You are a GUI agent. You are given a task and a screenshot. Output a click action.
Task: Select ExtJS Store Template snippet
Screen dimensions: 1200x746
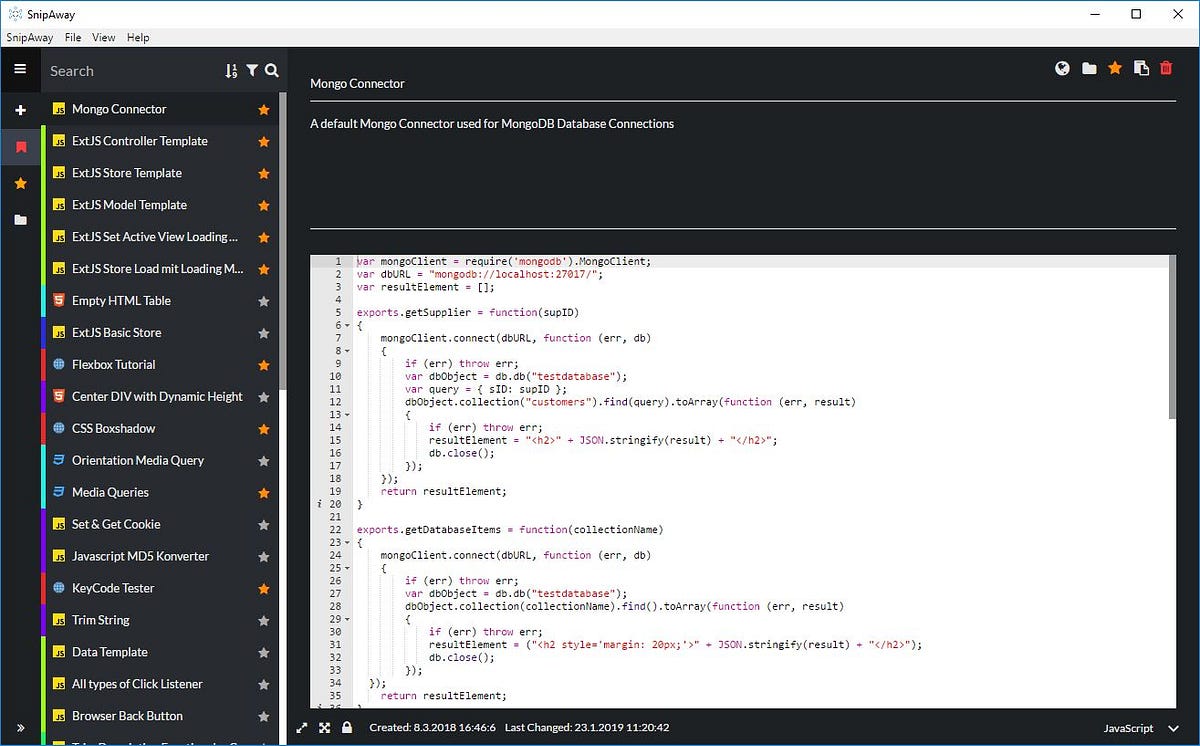161,173
